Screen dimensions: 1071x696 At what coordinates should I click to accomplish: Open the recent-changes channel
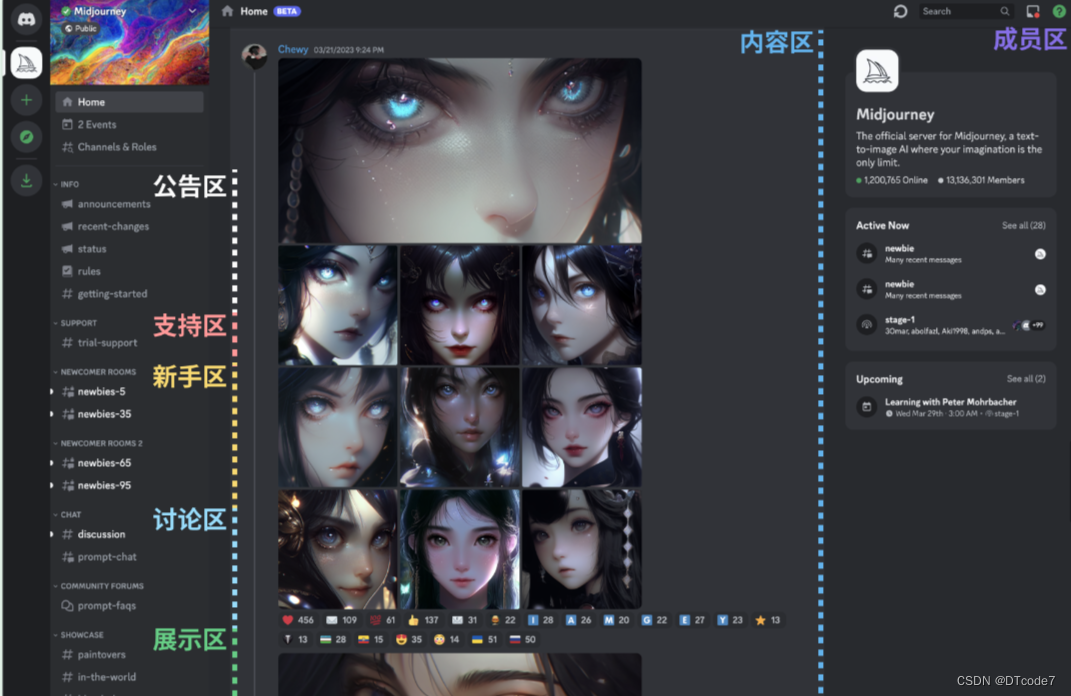pyautogui.click(x=105, y=226)
